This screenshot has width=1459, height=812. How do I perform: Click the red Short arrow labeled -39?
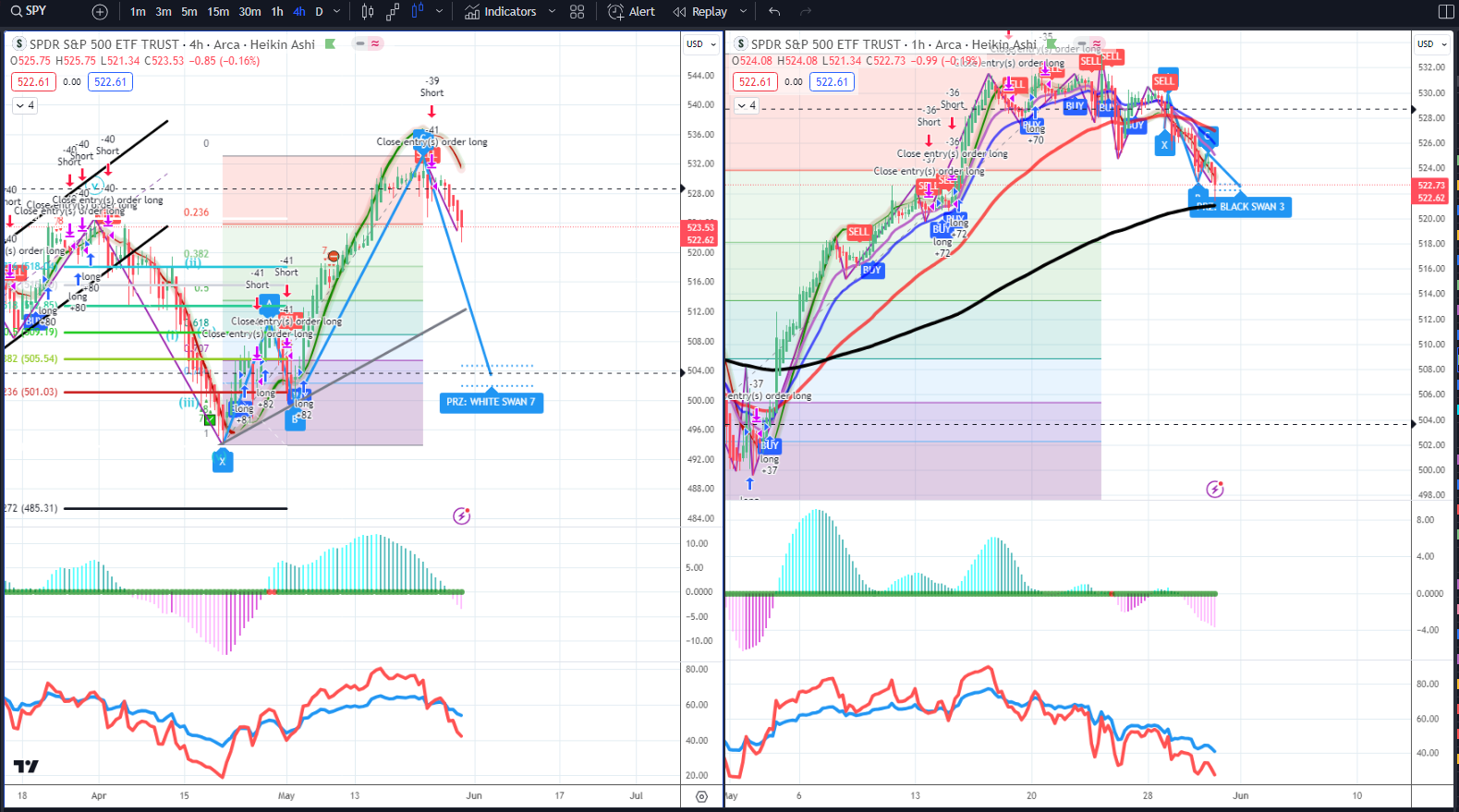pos(432,112)
